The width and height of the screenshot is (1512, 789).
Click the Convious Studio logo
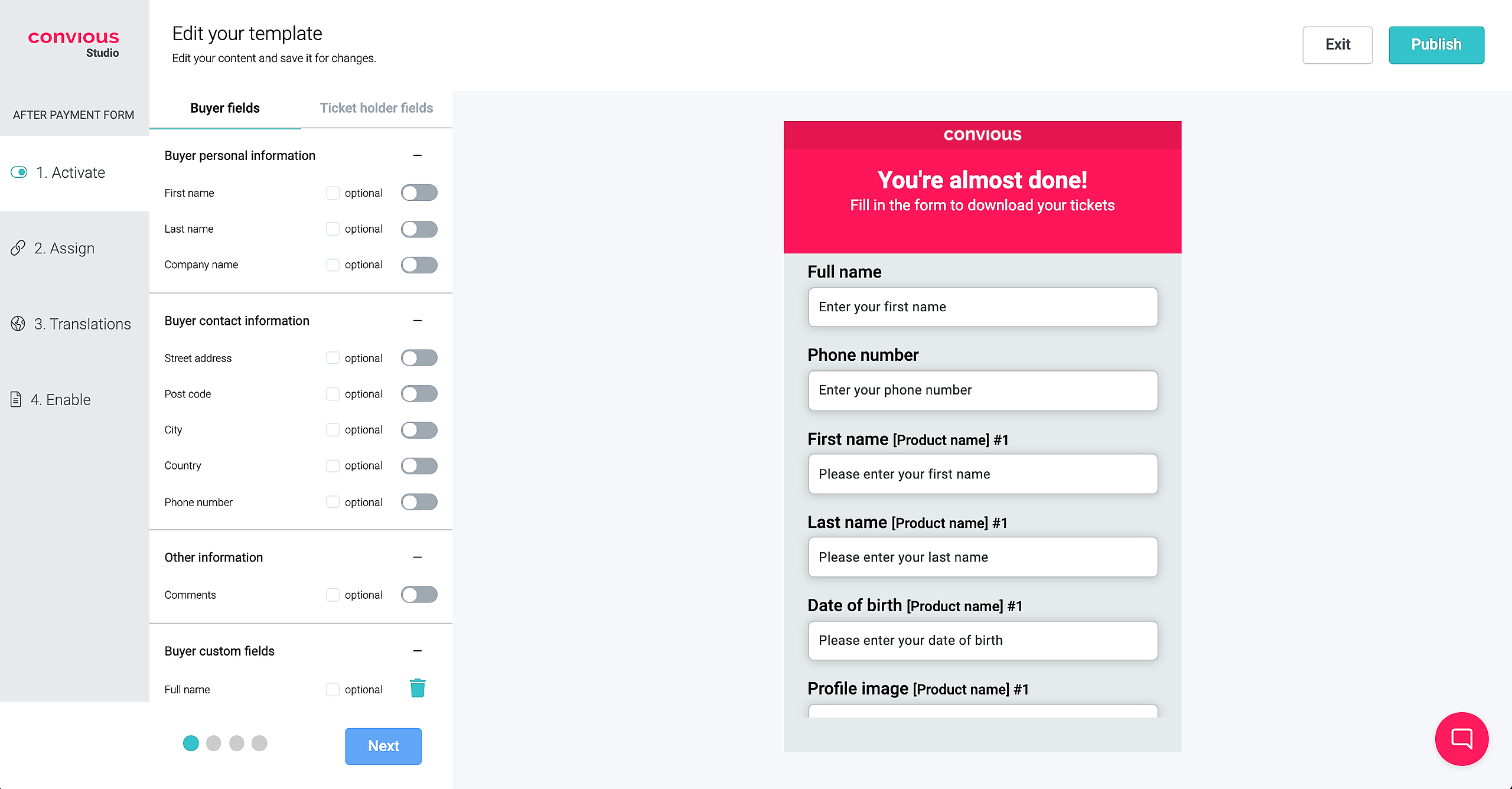(74, 43)
